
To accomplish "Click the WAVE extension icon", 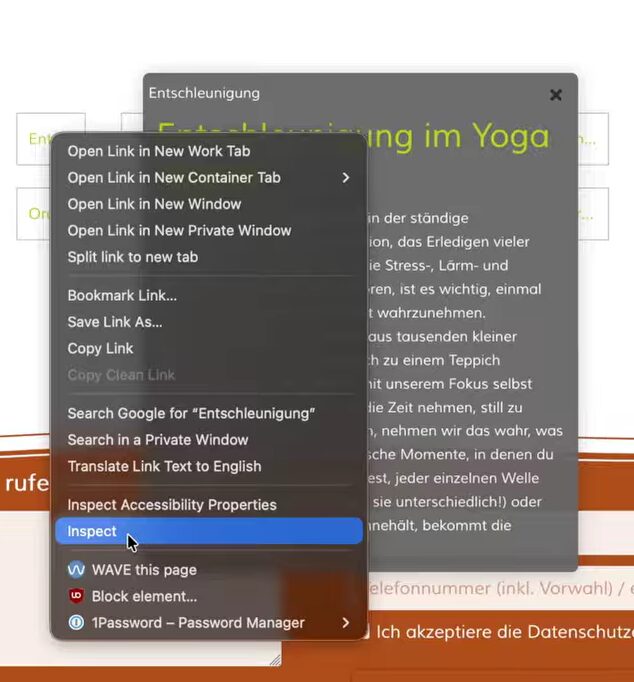I will click(76, 569).
